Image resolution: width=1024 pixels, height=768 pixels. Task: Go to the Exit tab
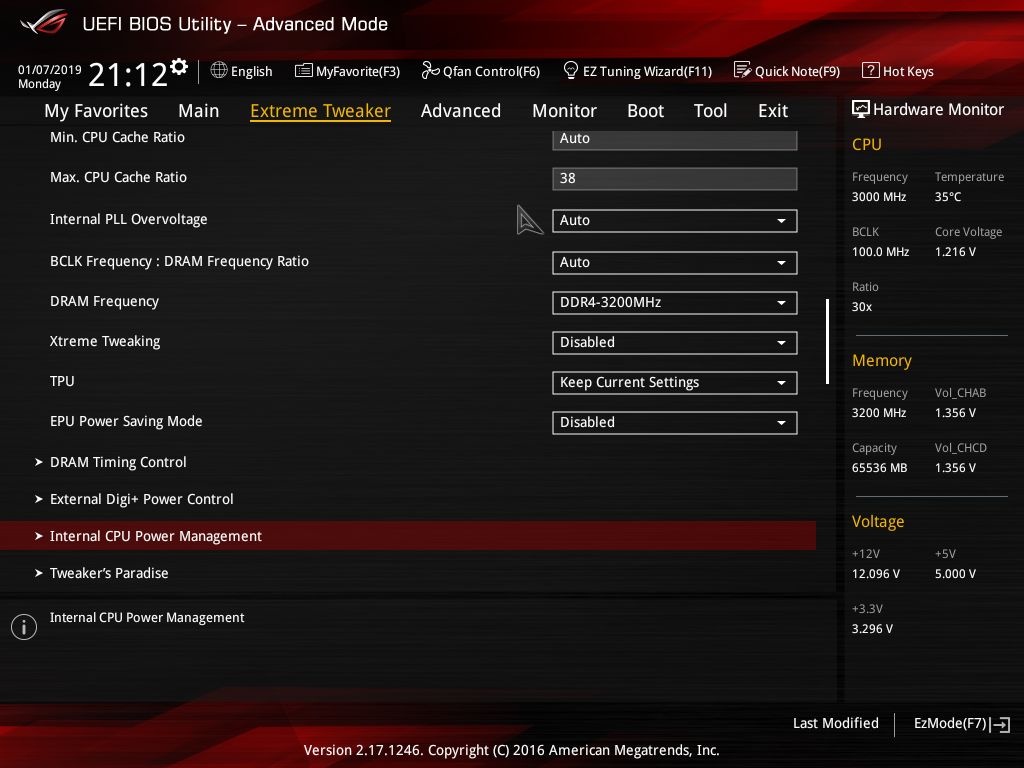tap(773, 110)
